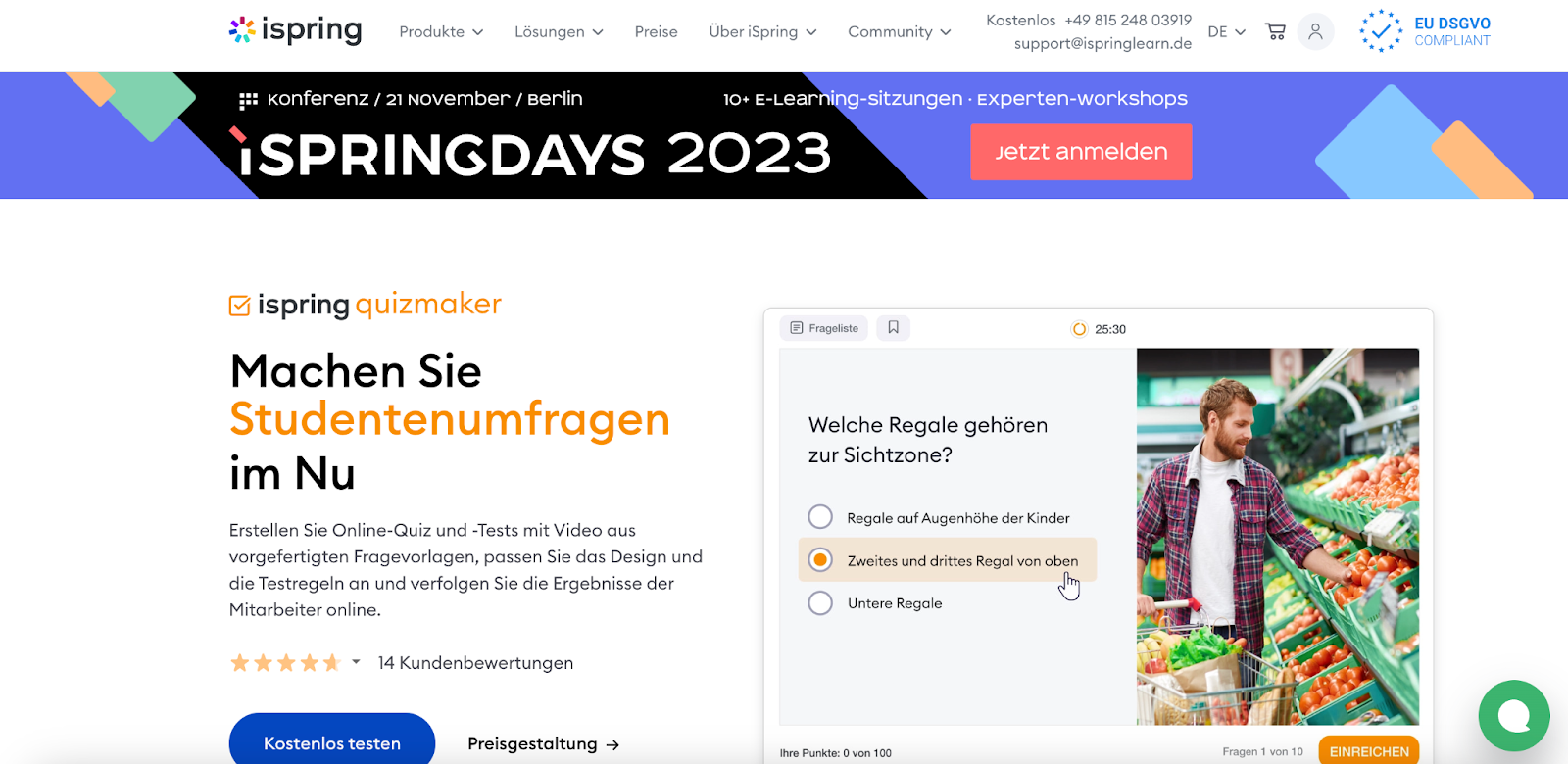Select radio option Regale auf Augenhöhe der Kinder

(820, 517)
